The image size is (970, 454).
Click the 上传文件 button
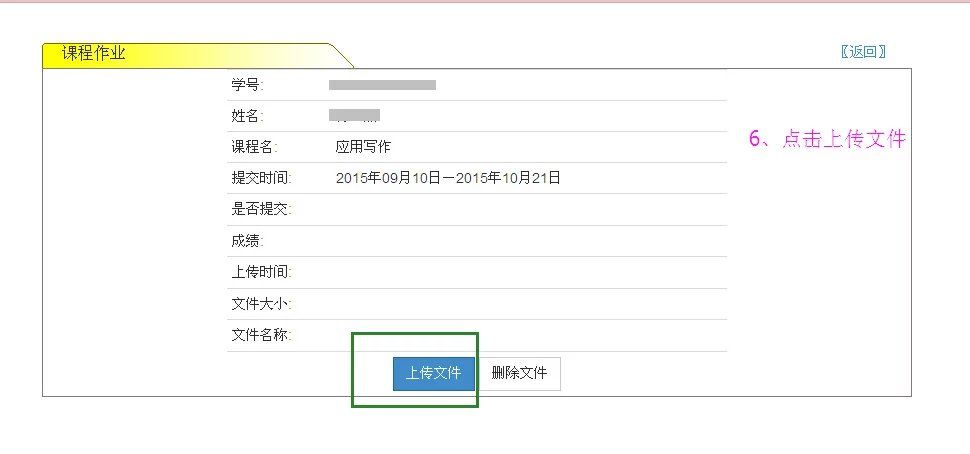434,374
